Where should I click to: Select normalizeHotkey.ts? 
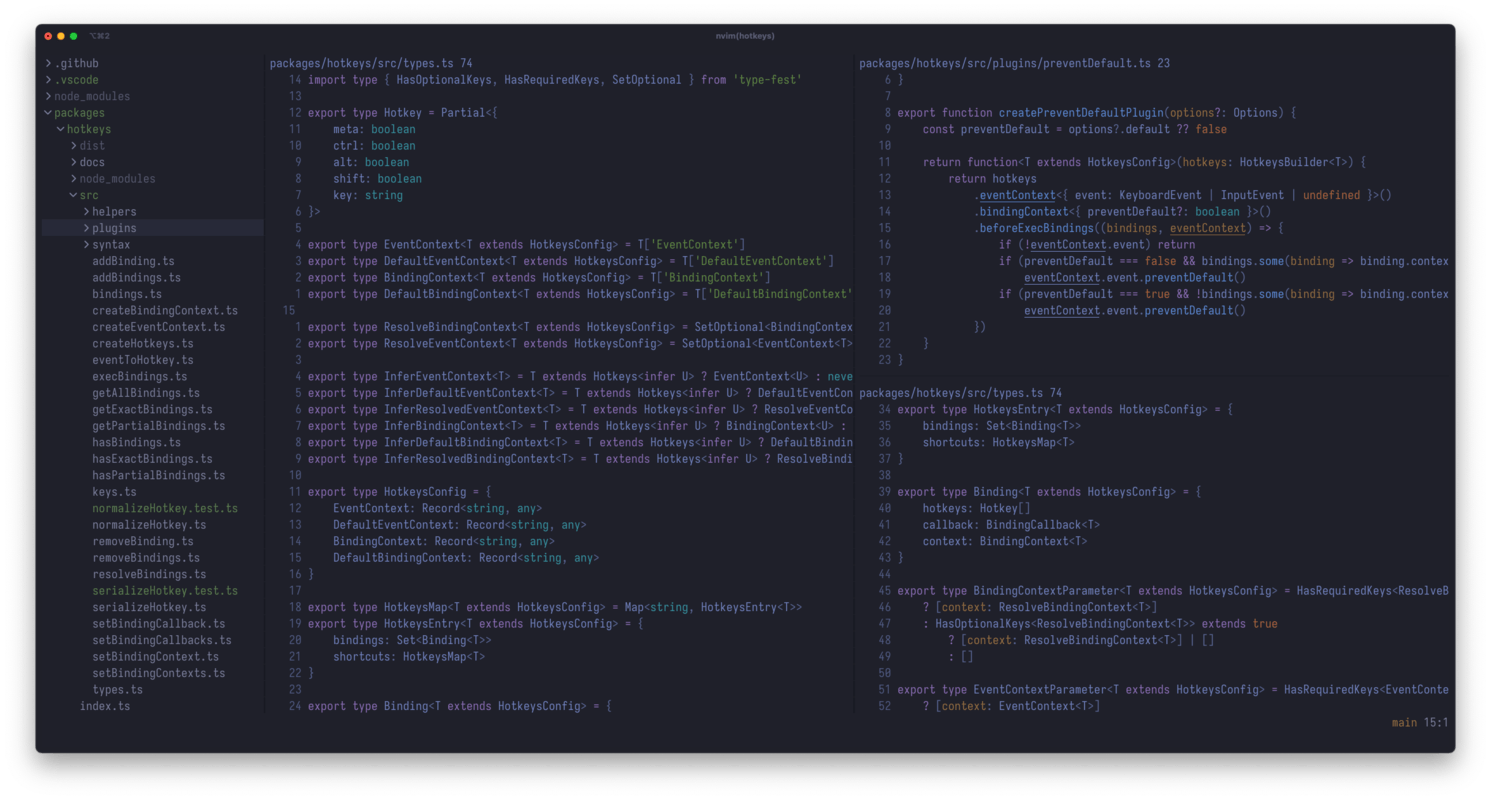pos(149,525)
